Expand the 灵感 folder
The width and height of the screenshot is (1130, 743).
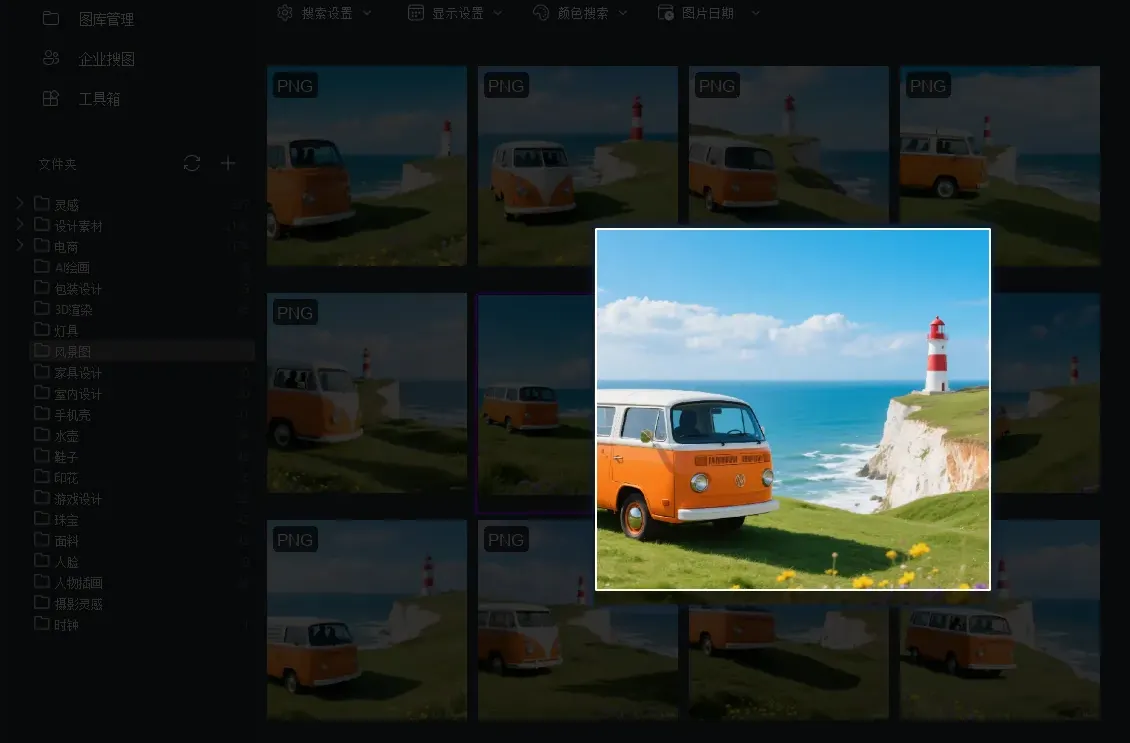(19, 203)
